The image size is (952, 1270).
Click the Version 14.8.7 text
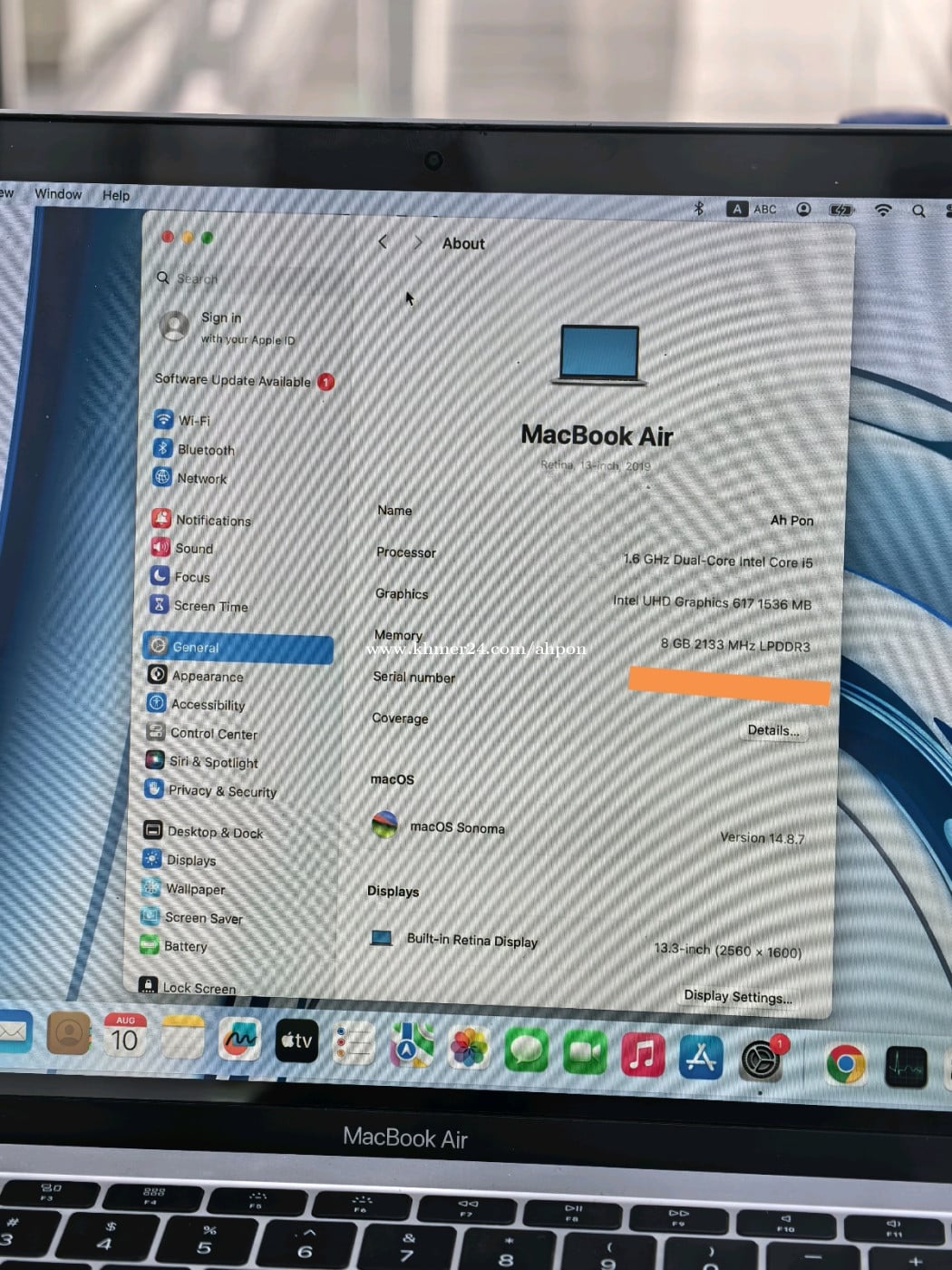[763, 837]
